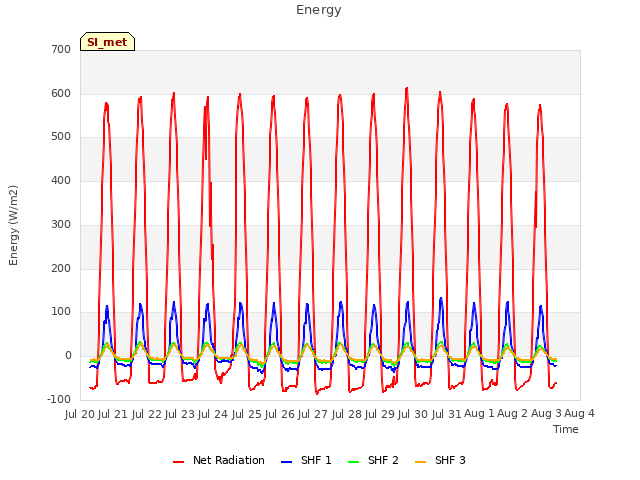This screenshot has width=640, height=480.
Task: Click the Jul 27 x-axis tick label
Action: 313,414
